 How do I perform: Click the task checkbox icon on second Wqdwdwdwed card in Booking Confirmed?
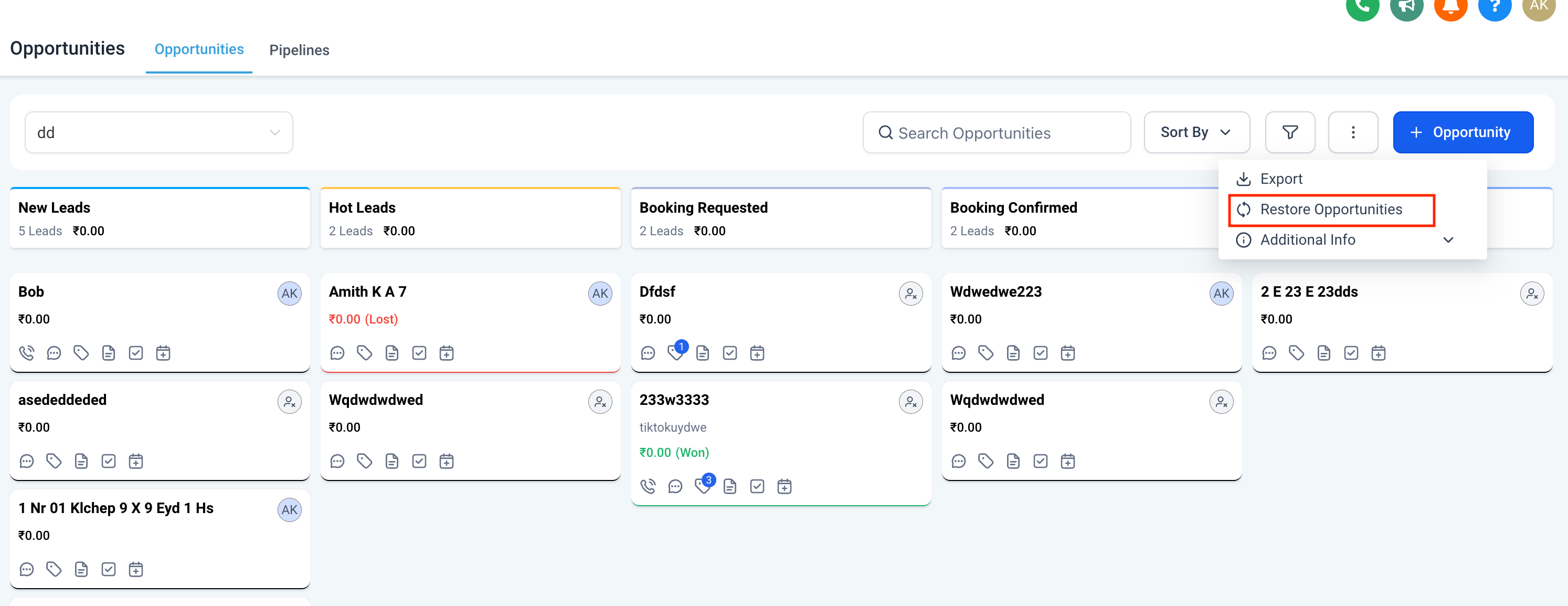pos(1040,461)
